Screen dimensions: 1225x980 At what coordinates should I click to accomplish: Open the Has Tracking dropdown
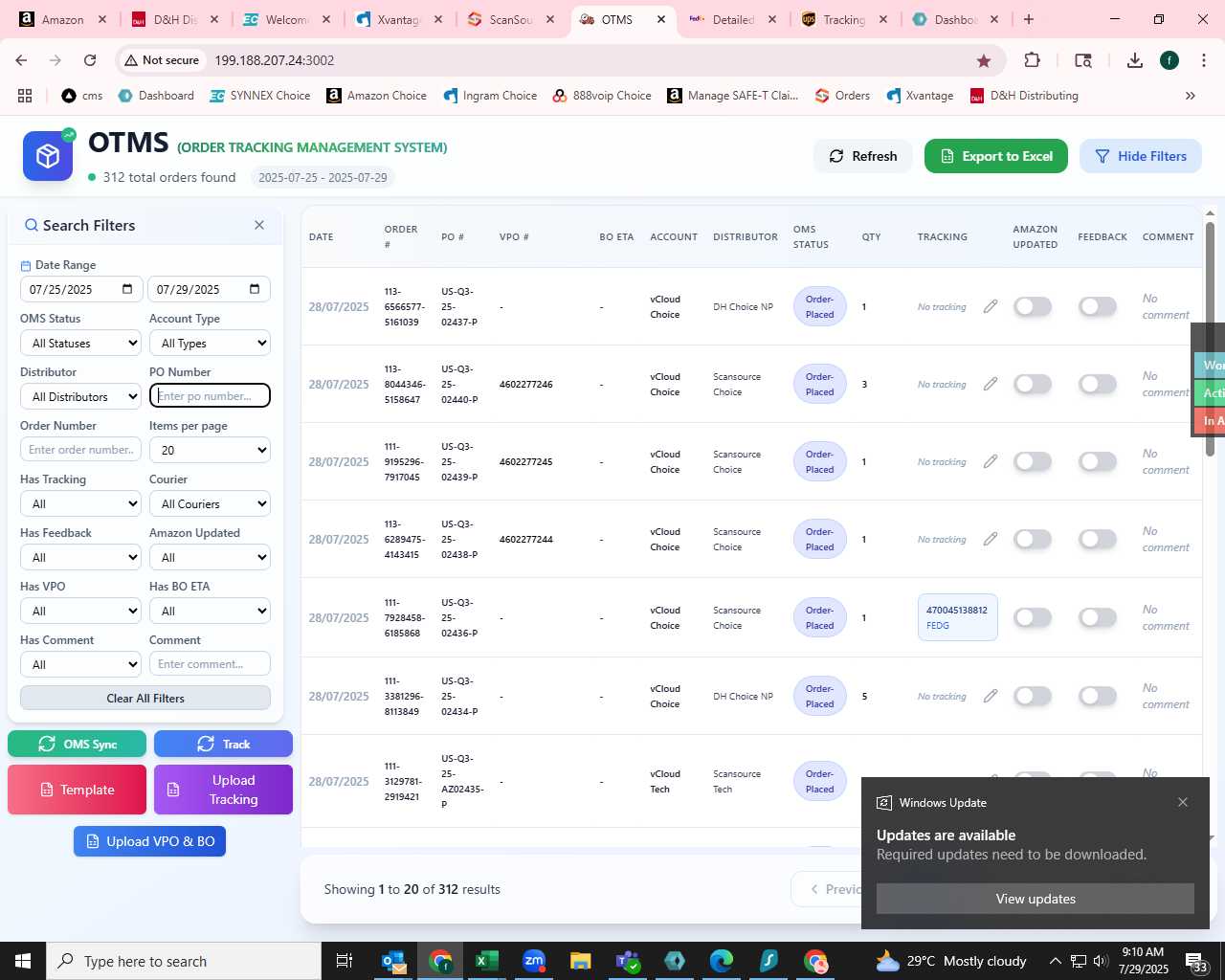tap(81, 503)
